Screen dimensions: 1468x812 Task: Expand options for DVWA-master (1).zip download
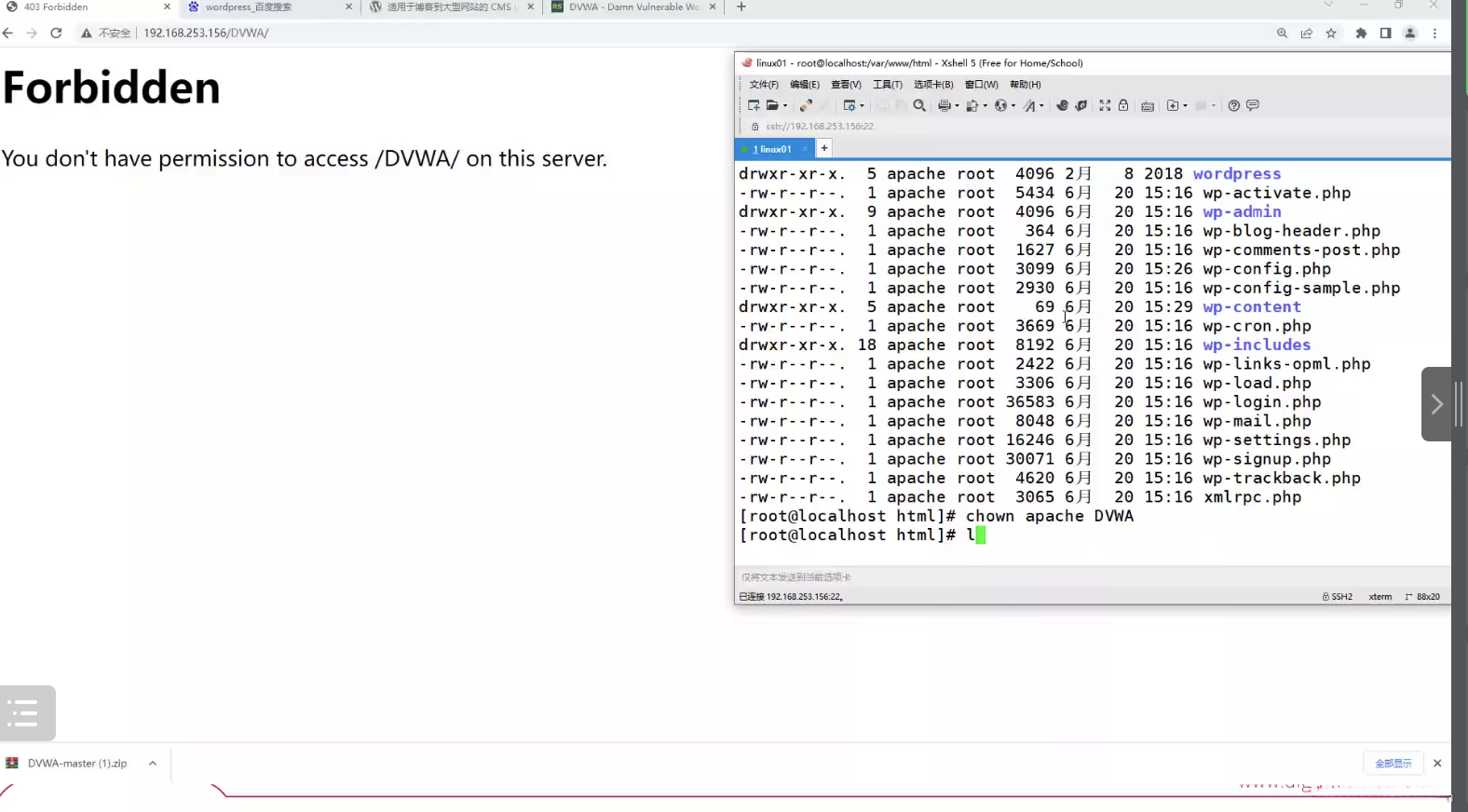tap(153, 764)
